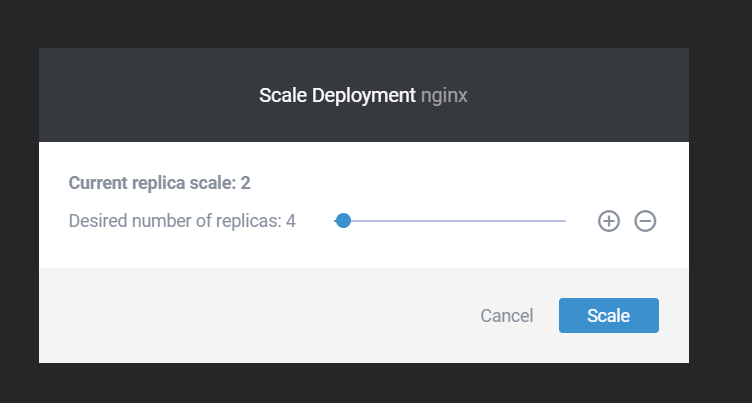
Task: Click the far right end of replica slider
Action: coord(564,221)
